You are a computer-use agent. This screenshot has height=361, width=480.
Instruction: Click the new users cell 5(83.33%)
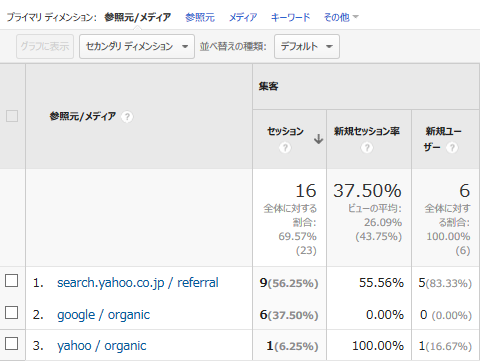click(x=445, y=283)
